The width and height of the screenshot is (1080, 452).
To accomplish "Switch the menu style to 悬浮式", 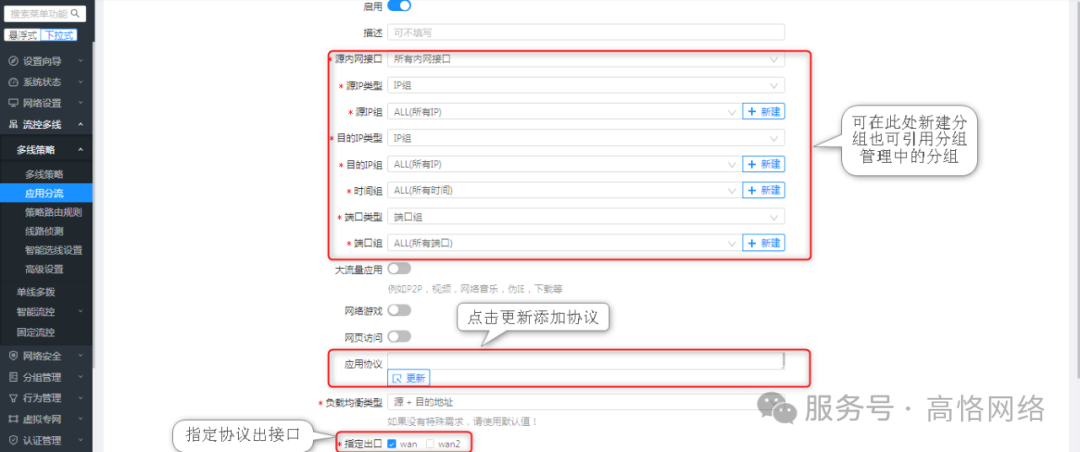I will (x=22, y=35).
